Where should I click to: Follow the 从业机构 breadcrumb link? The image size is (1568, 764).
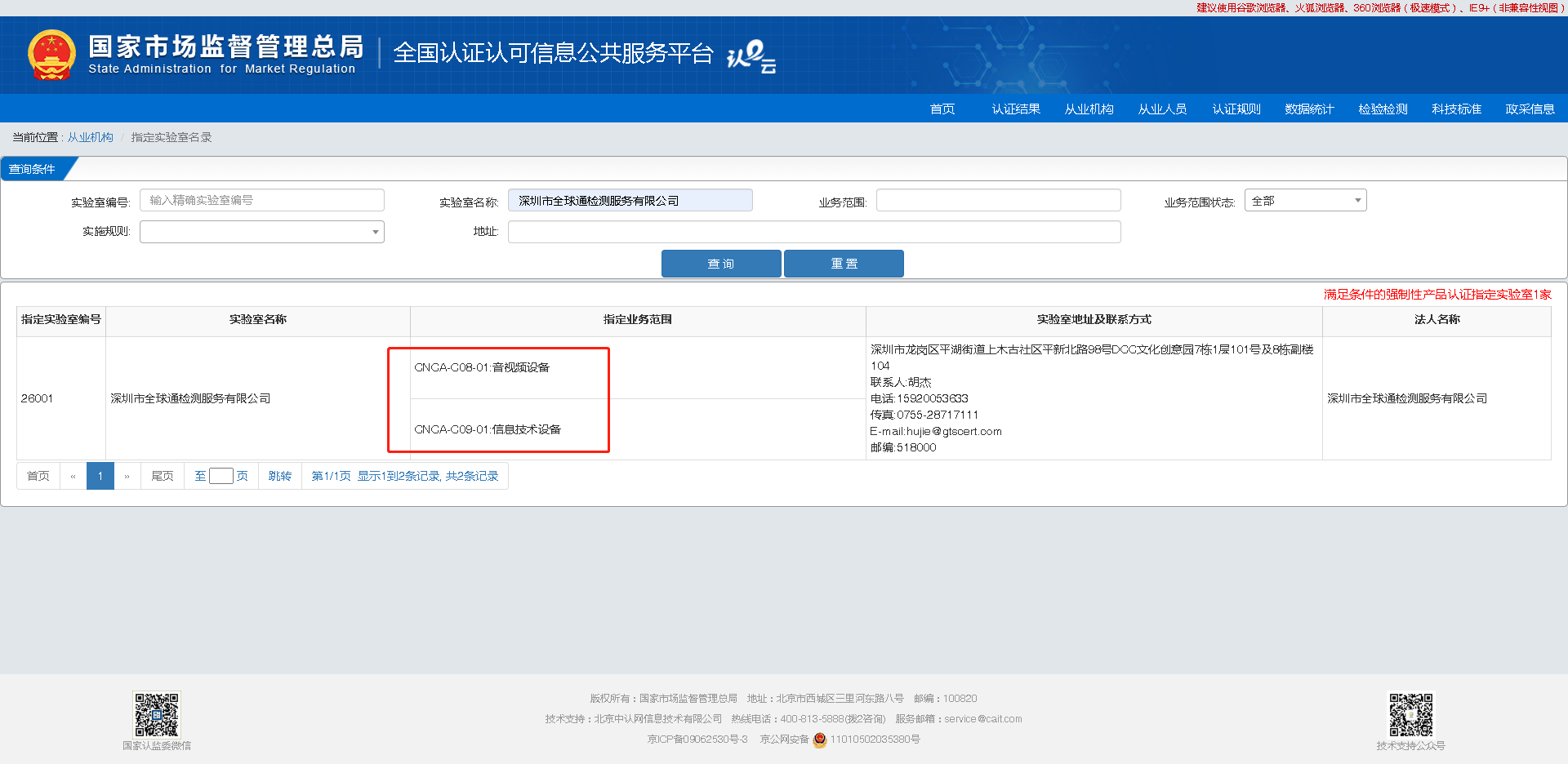pos(90,137)
